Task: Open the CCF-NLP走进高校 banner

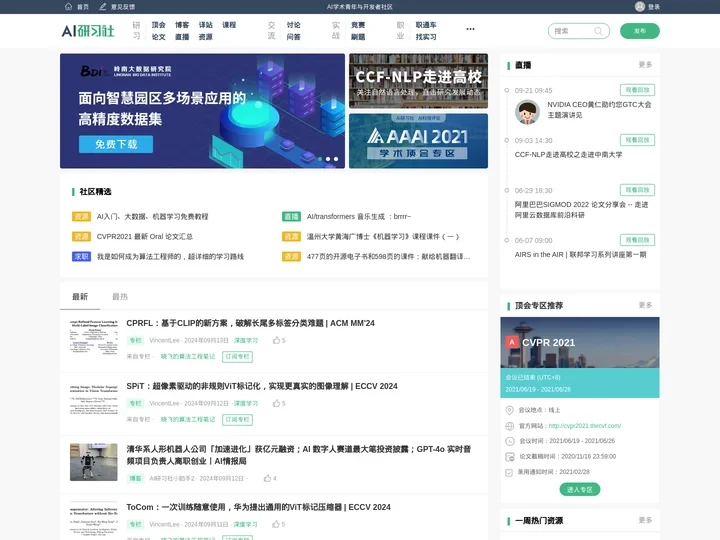Action: pyautogui.click(x=418, y=81)
